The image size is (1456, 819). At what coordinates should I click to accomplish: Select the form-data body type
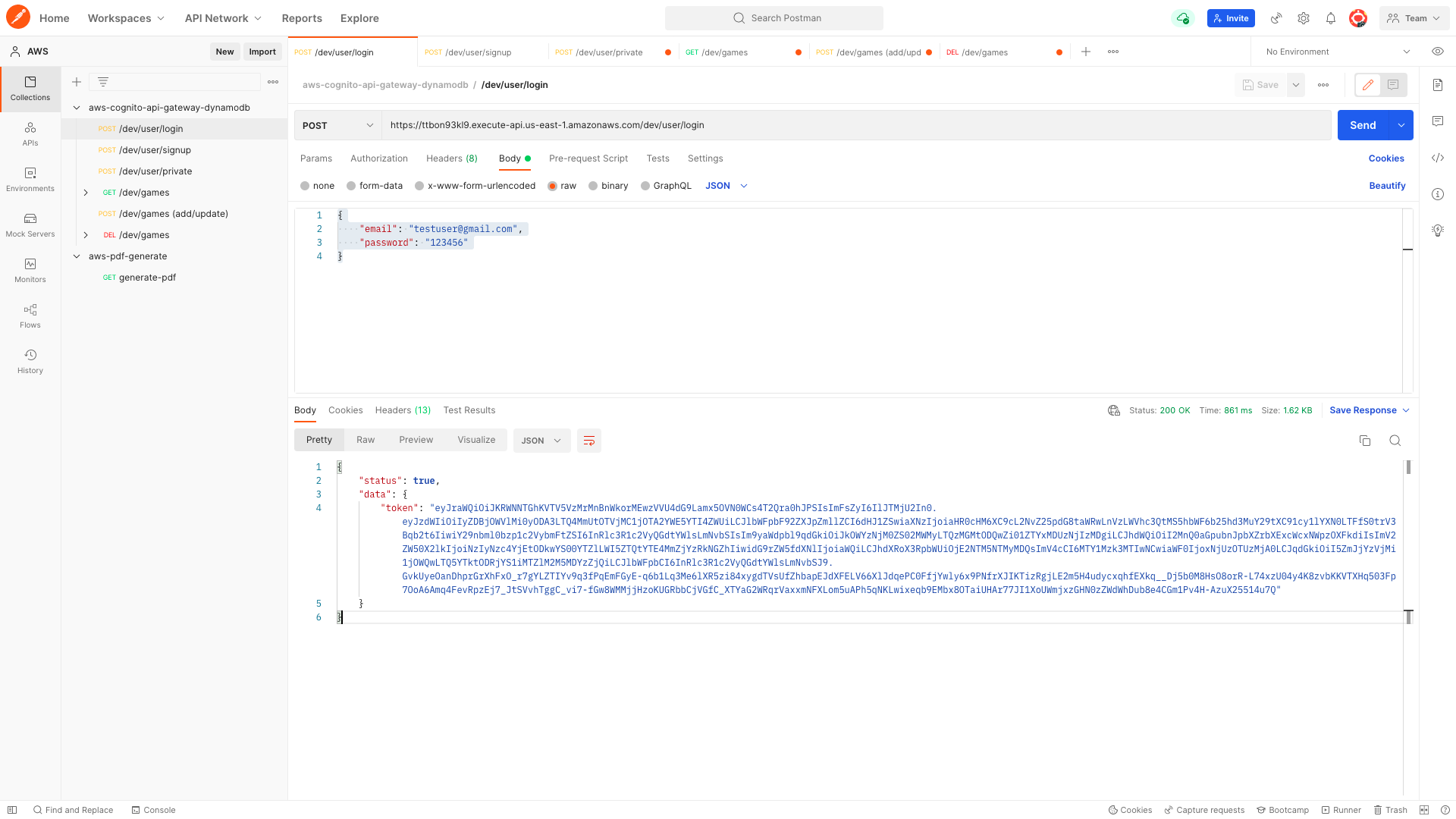tap(351, 186)
